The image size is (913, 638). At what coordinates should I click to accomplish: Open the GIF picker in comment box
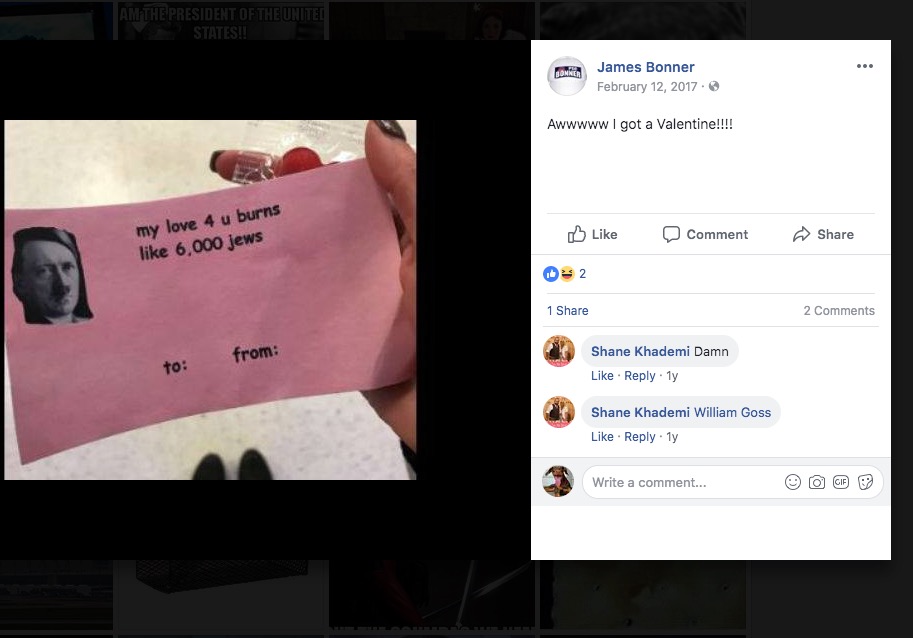(x=841, y=482)
